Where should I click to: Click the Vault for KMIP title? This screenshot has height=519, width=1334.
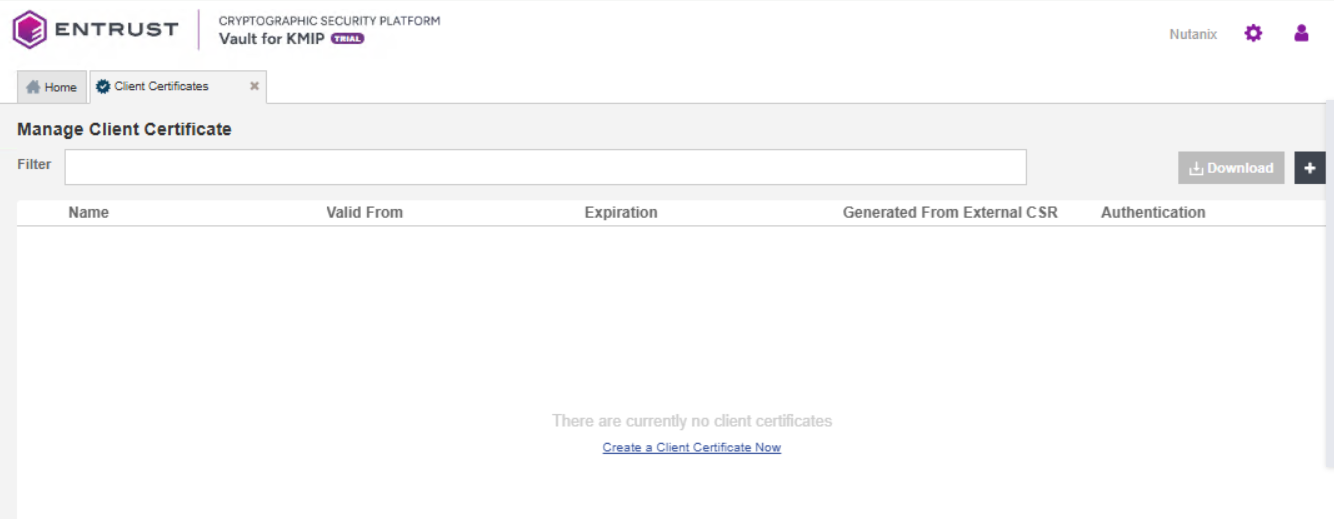[272, 39]
